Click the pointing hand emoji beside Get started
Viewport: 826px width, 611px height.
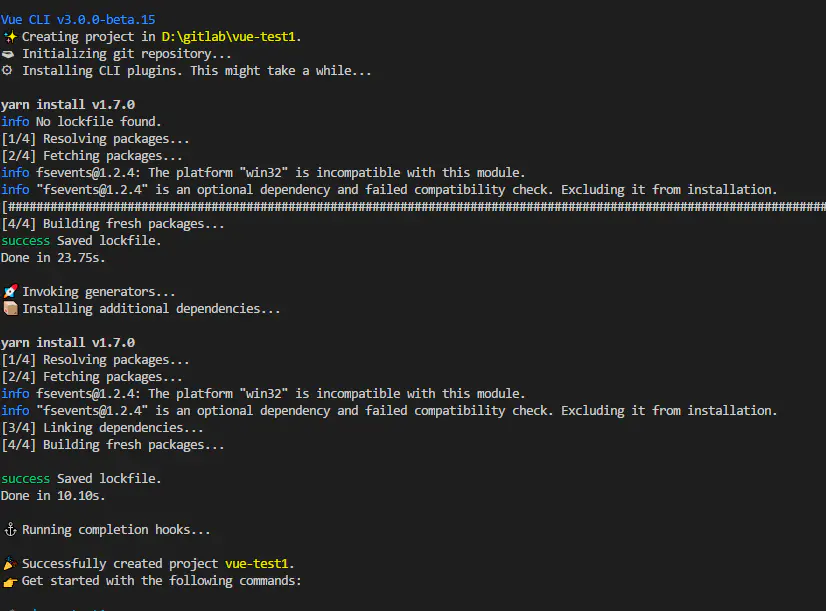[x=10, y=581]
